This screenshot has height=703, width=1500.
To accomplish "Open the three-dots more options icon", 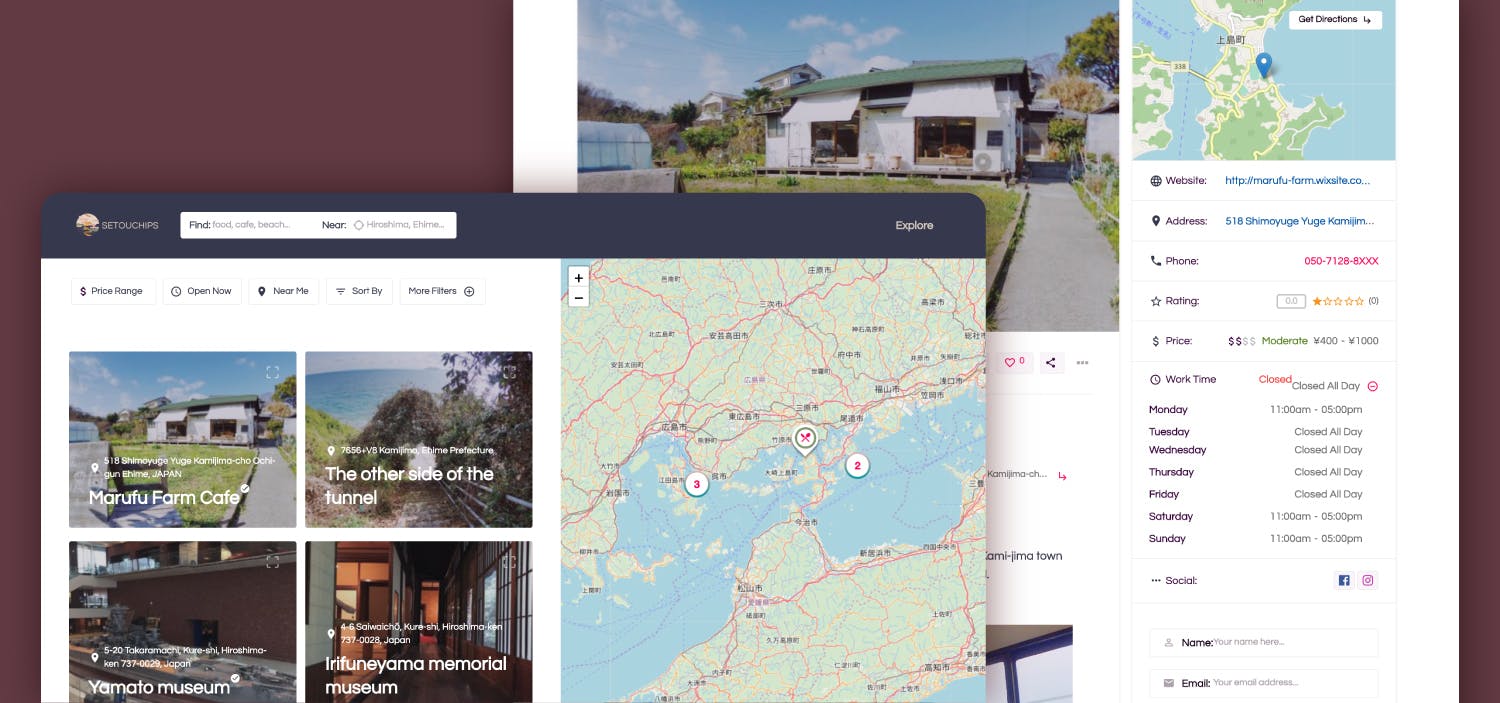I will click(x=1082, y=362).
